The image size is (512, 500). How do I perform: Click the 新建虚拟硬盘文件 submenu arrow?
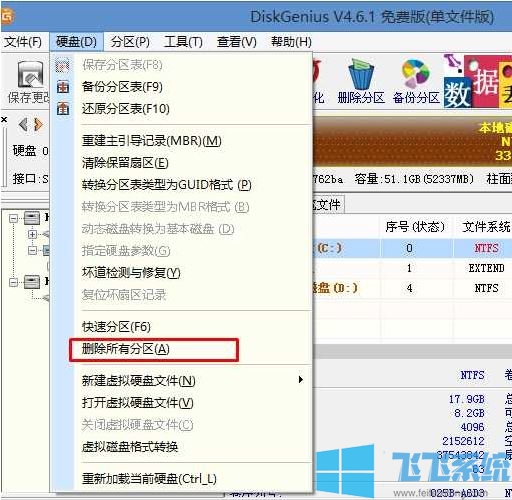pos(301,380)
